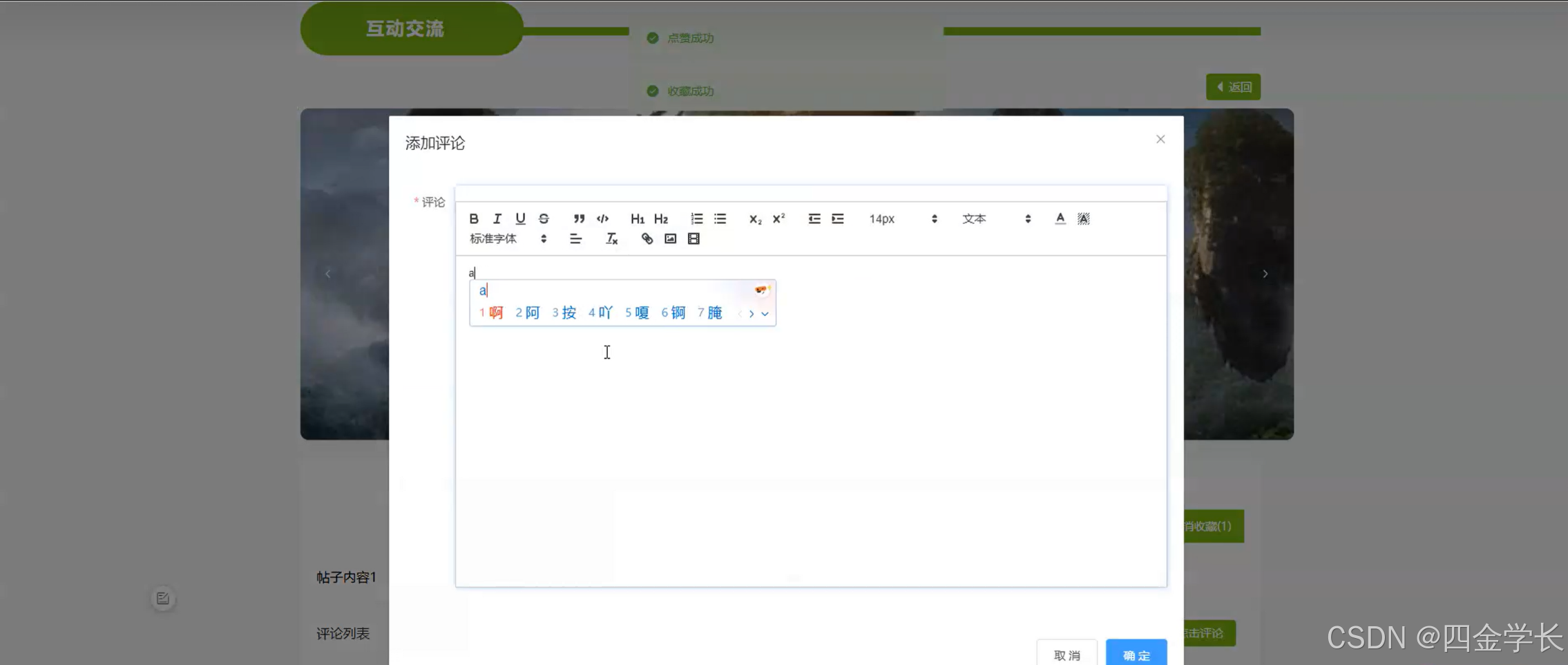The height and width of the screenshot is (665, 1568).
Task: Open the 文本 heading style dropdown
Action: 996,218
